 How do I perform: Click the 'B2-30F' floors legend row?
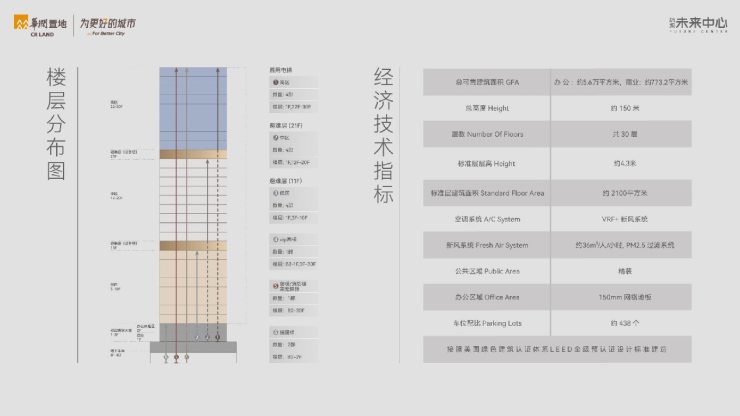coord(294,310)
